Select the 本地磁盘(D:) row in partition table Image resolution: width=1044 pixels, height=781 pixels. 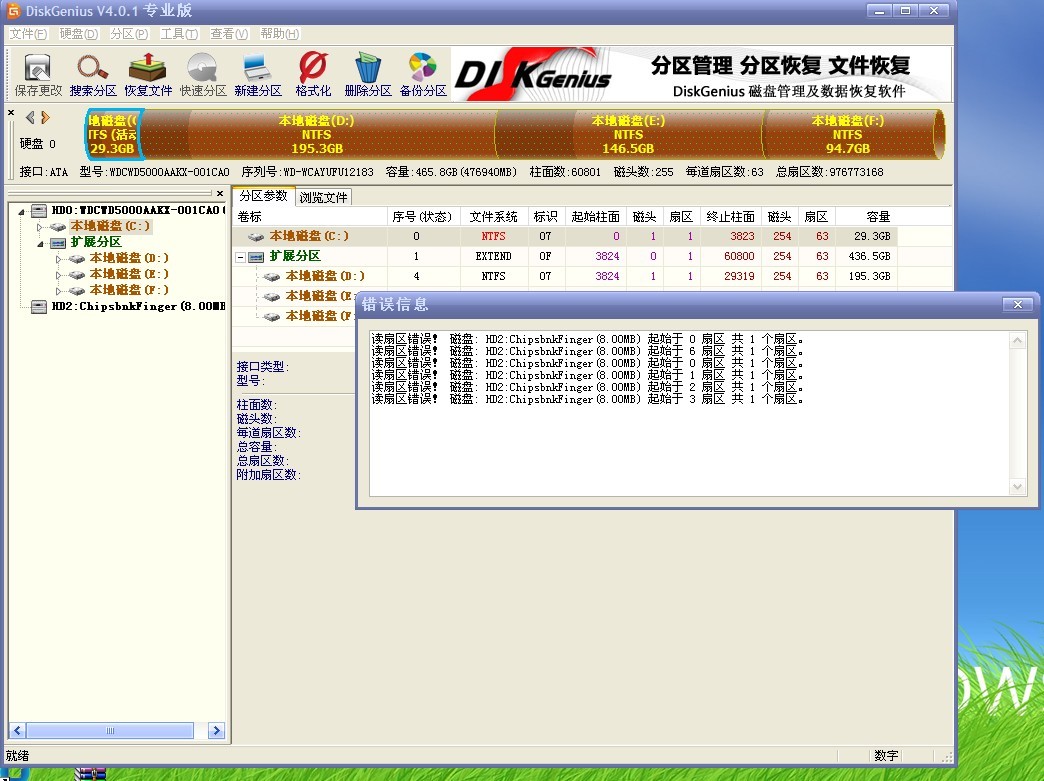pyautogui.click(x=565, y=276)
